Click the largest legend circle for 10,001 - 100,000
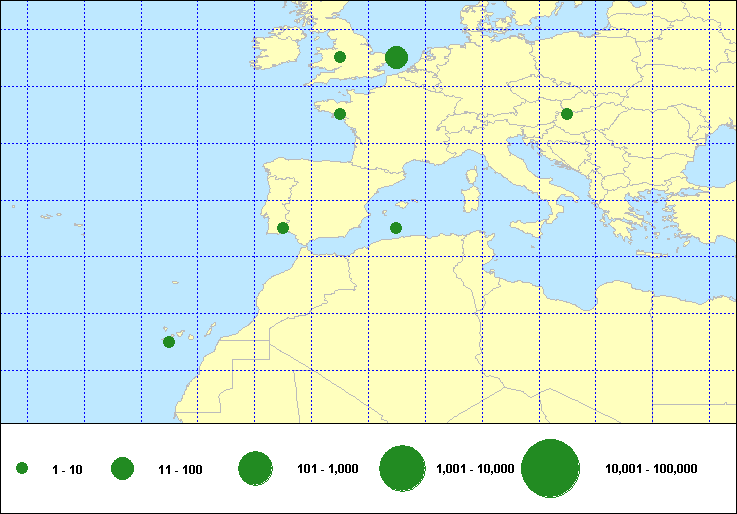 (x=551, y=468)
